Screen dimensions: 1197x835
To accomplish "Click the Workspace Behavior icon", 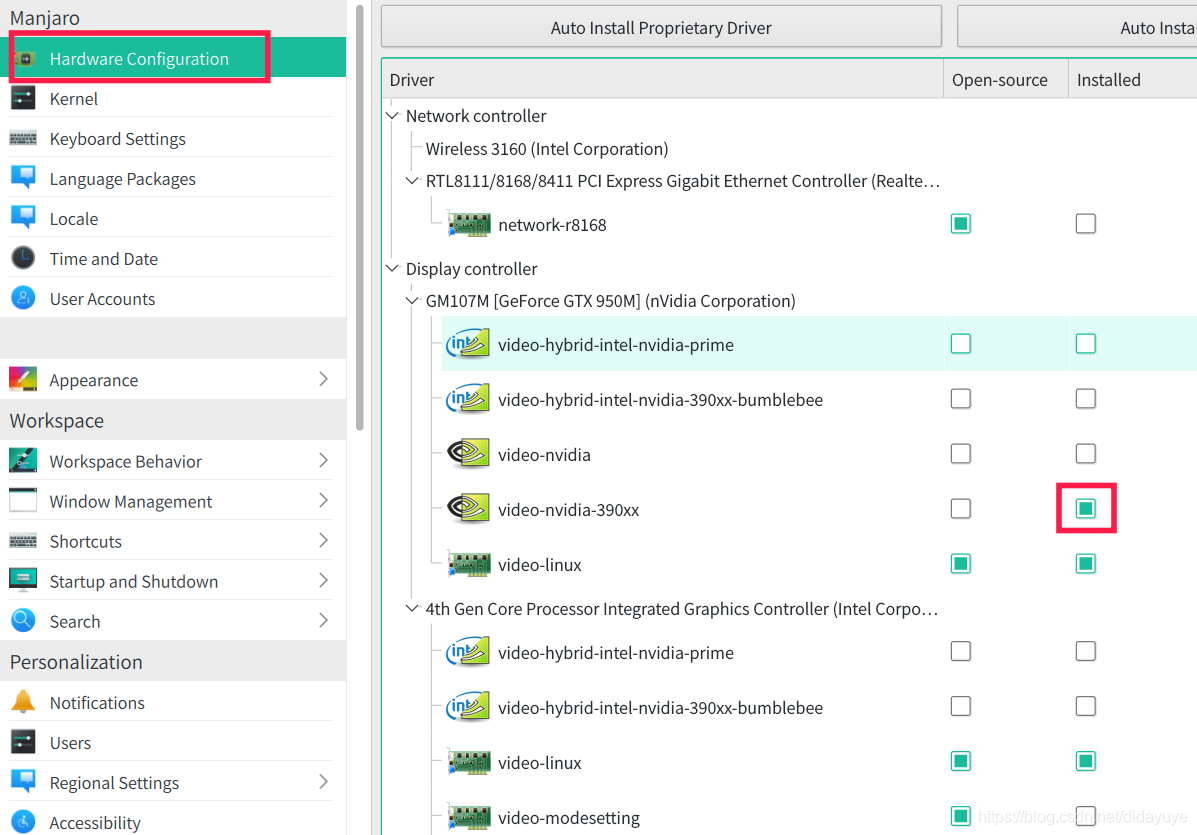I will (23, 460).
